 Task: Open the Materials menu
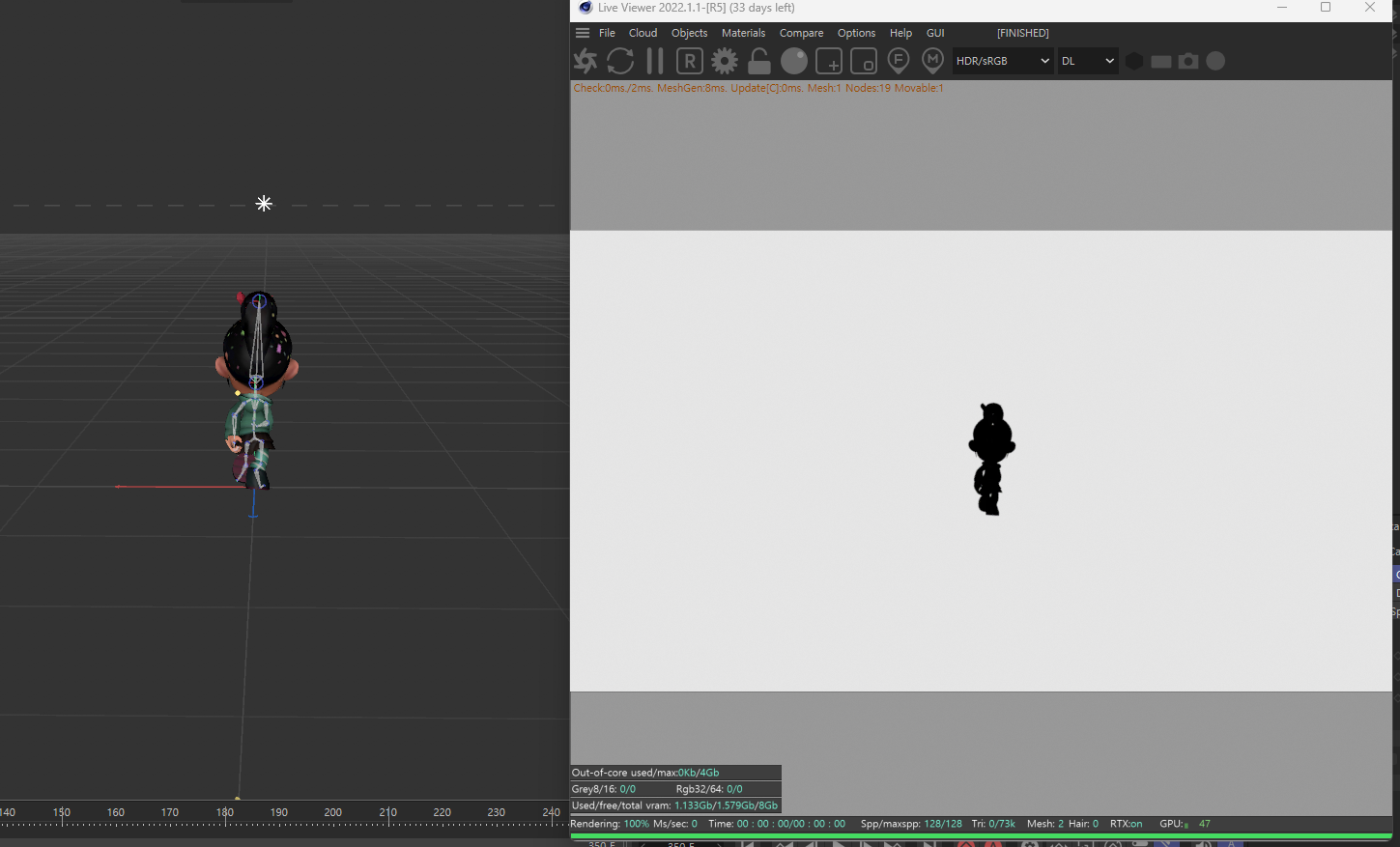tap(743, 33)
